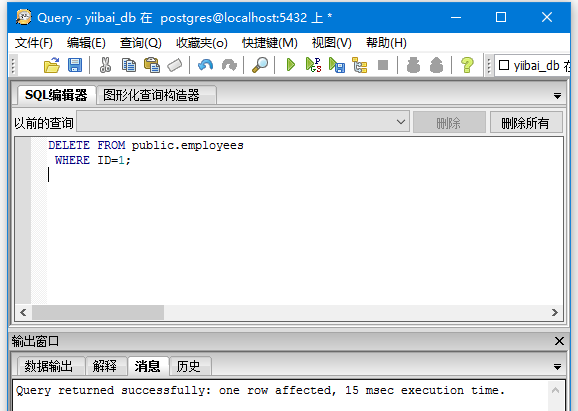This screenshot has height=411, width=578.
Task: Open the output pane tabs overflow arrow
Action: pos(557,367)
